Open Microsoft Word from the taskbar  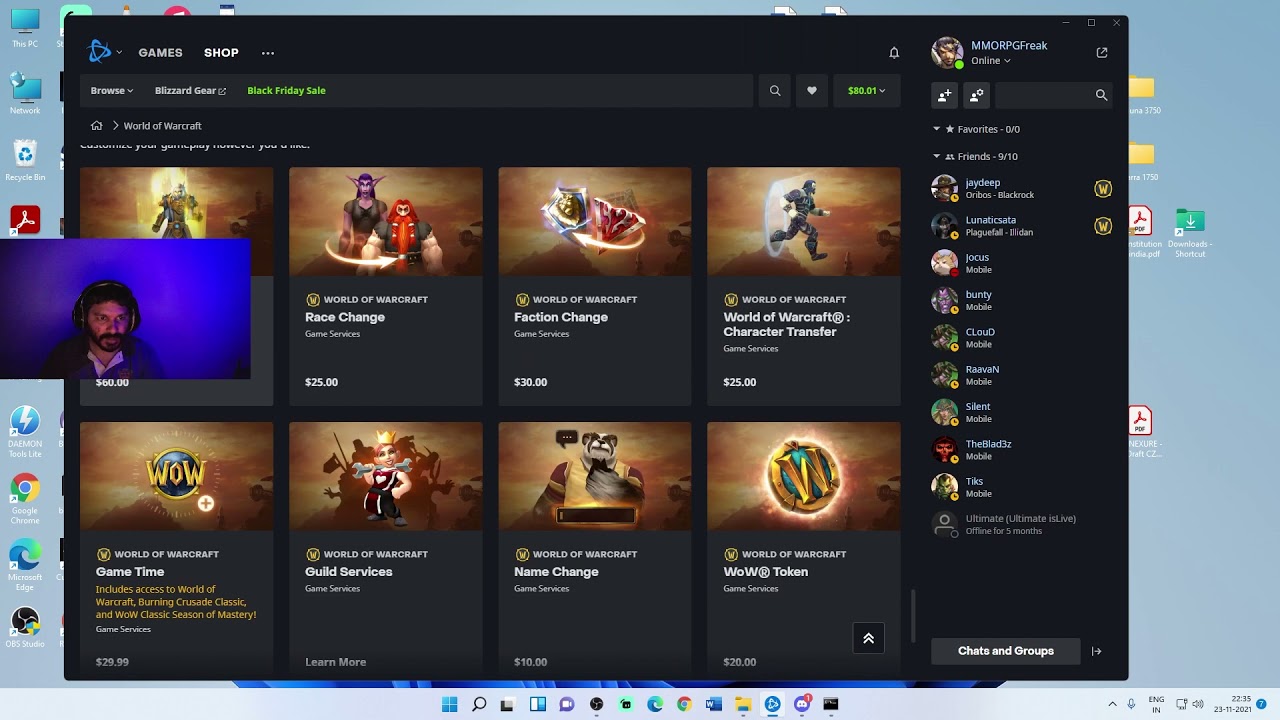coord(713,704)
